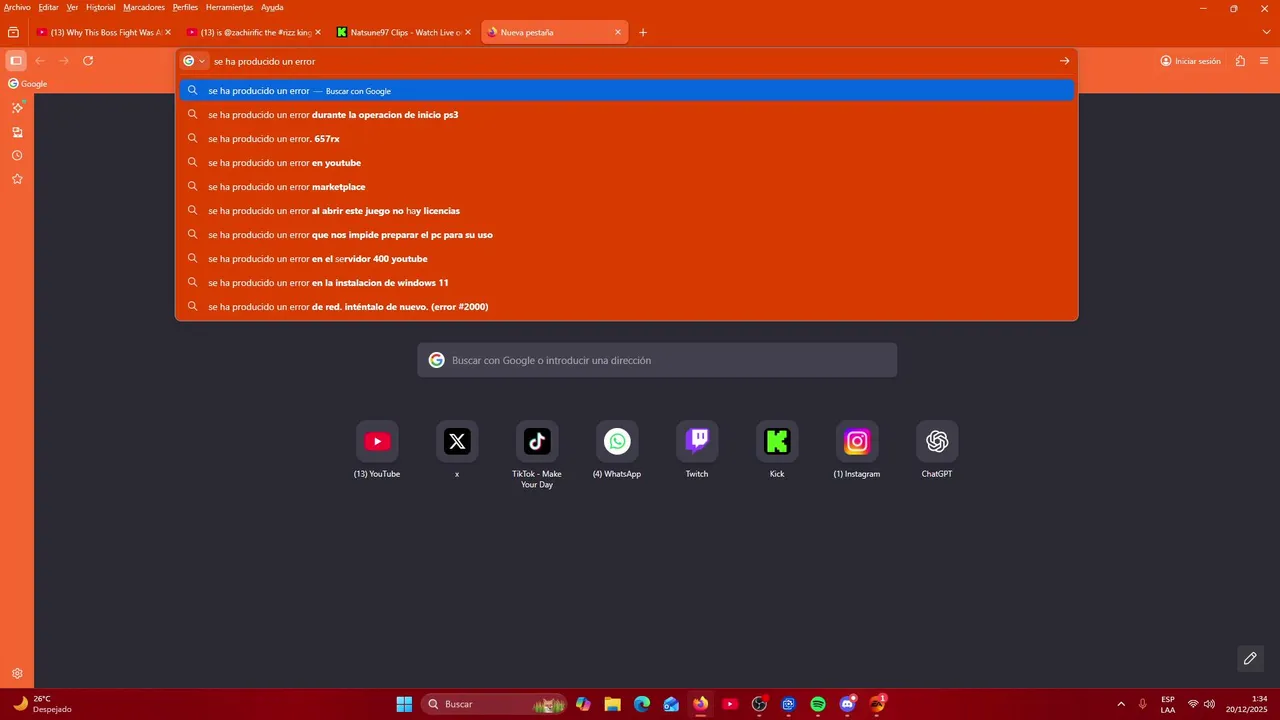Toggle the sidebar visibility button
Screen dimensions: 1280x720
click(x=16, y=61)
